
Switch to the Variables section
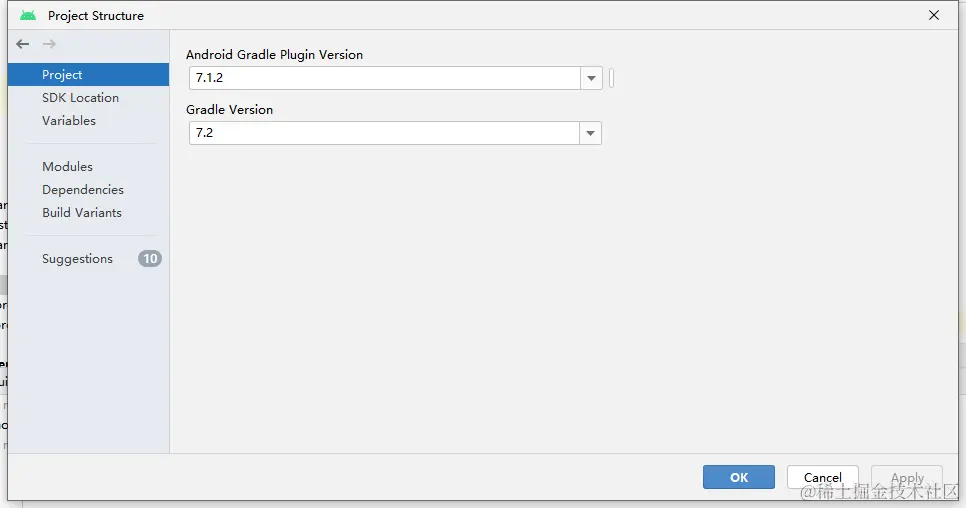click(69, 121)
